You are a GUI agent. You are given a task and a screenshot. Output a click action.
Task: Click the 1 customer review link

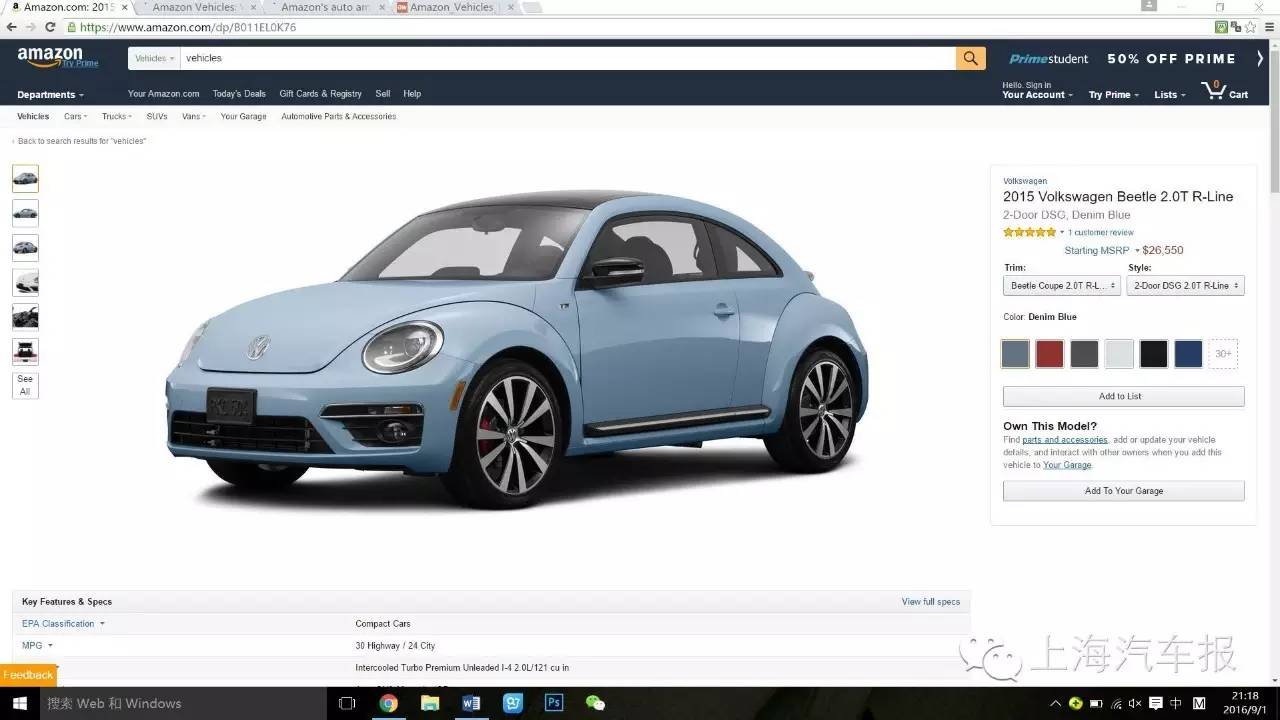click(x=1101, y=232)
